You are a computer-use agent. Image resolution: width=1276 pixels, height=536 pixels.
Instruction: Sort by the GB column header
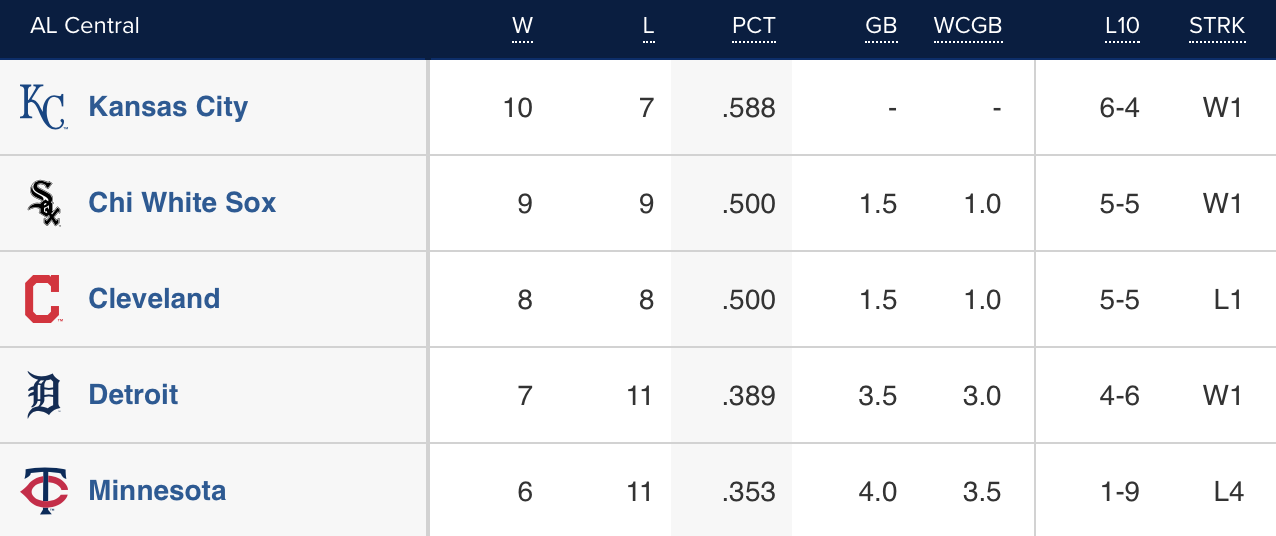pyautogui.click(x=880, y=26)
